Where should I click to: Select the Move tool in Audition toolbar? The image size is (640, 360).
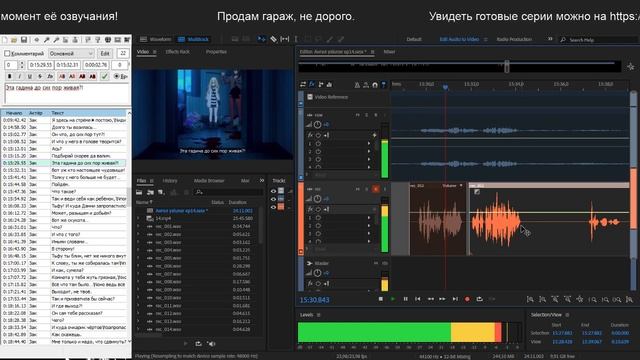click(261, 39)
